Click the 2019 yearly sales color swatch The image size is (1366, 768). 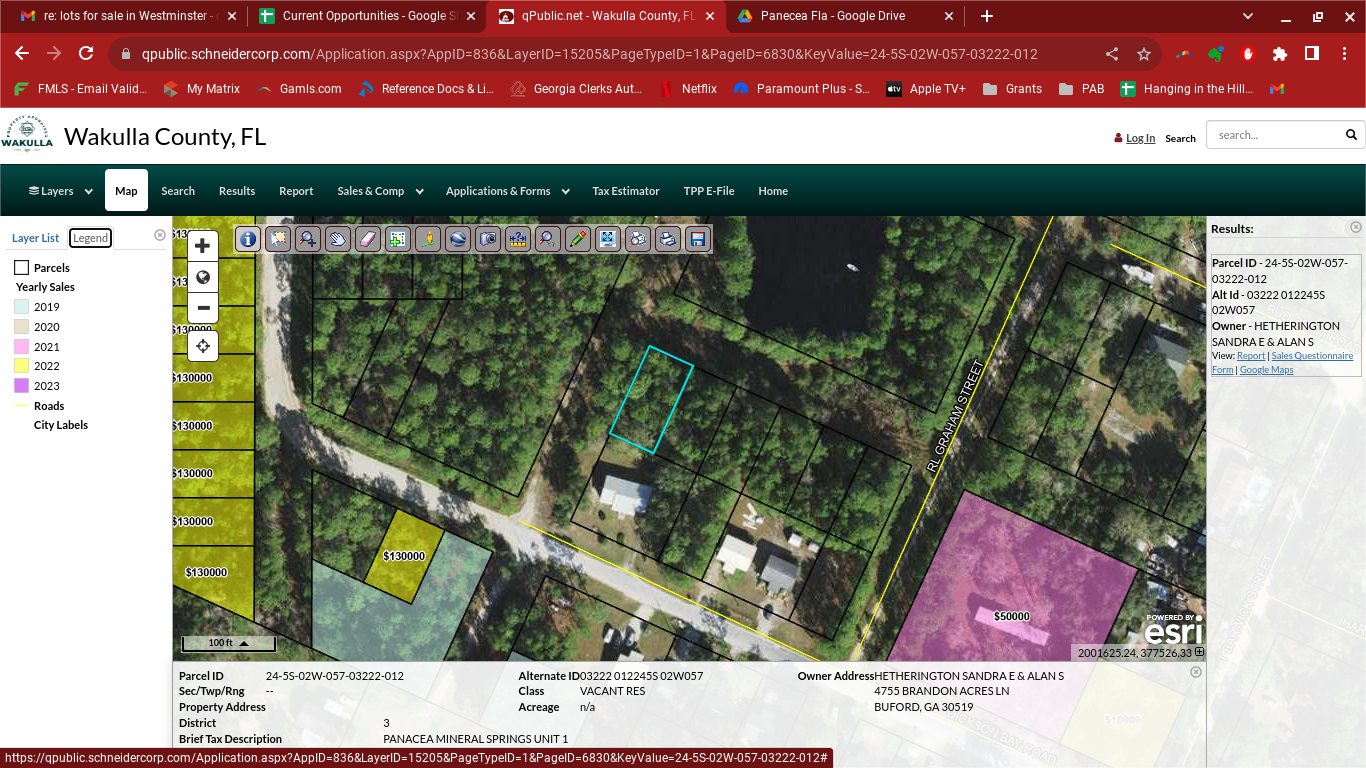coord(21,307)
